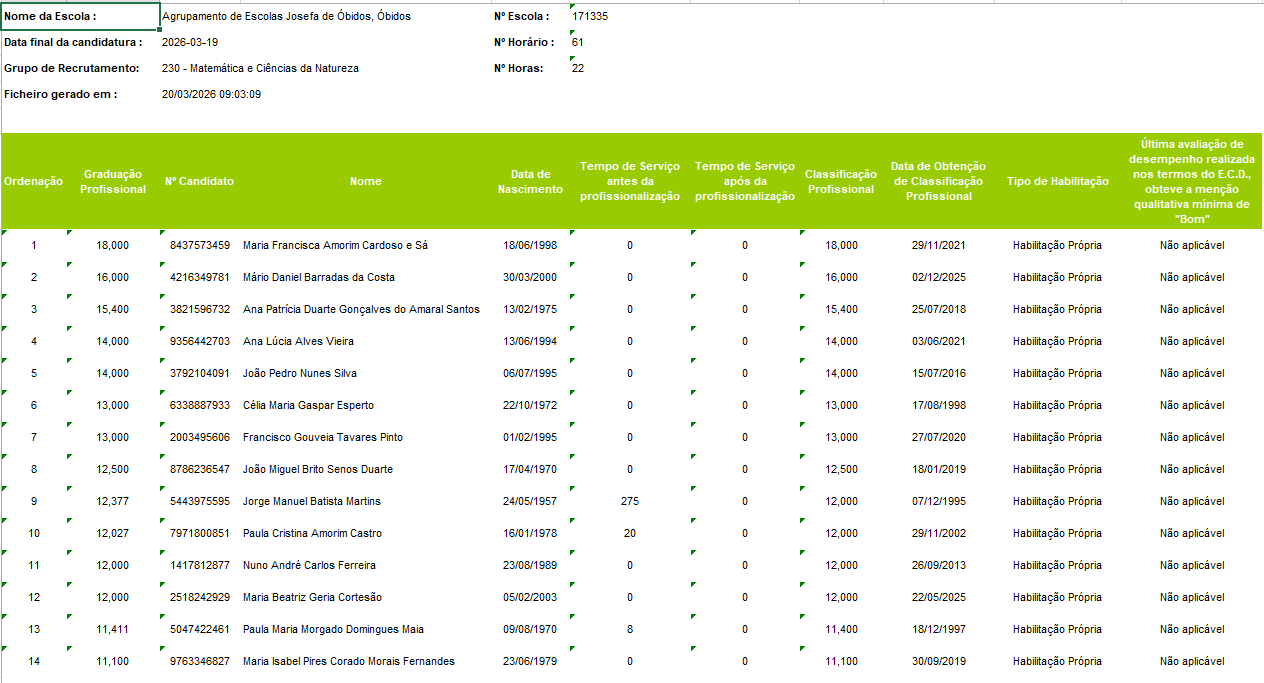
Task: Click the application end date 2026-03-19
Action: click(x=190, y=43)
